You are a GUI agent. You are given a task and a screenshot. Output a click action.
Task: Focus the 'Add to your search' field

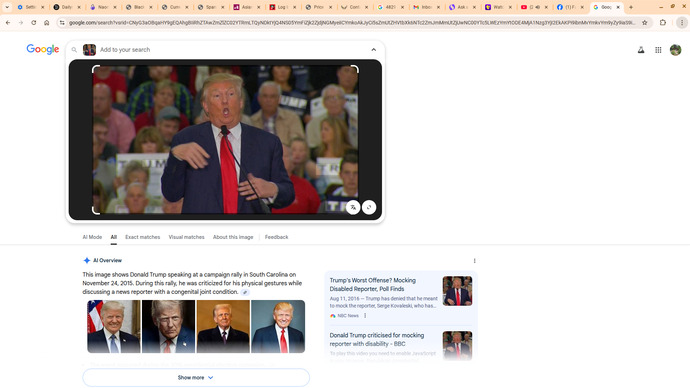coord(232,50)
